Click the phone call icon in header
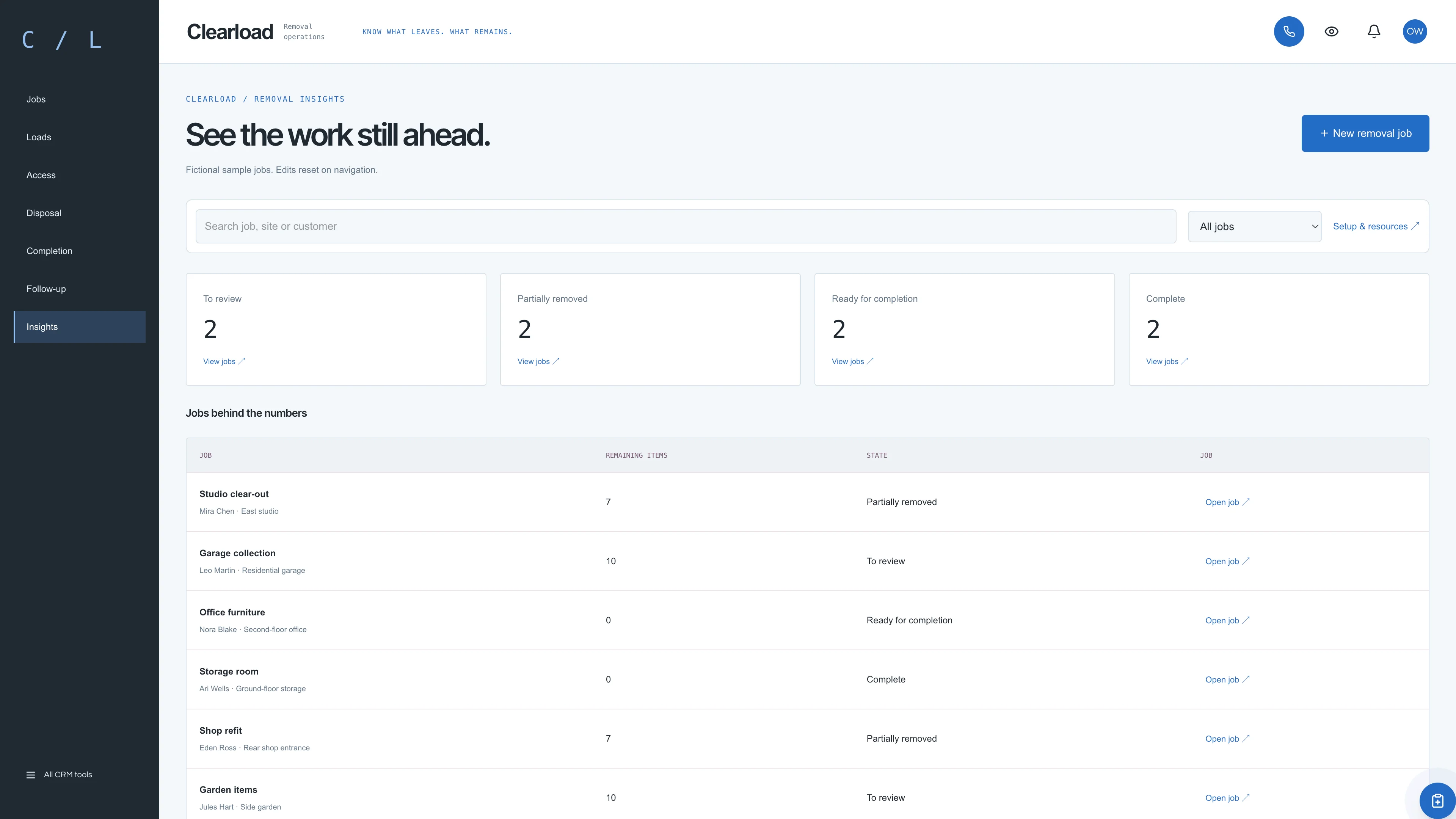1456x819 pixels. click(x=1289, y=31)
